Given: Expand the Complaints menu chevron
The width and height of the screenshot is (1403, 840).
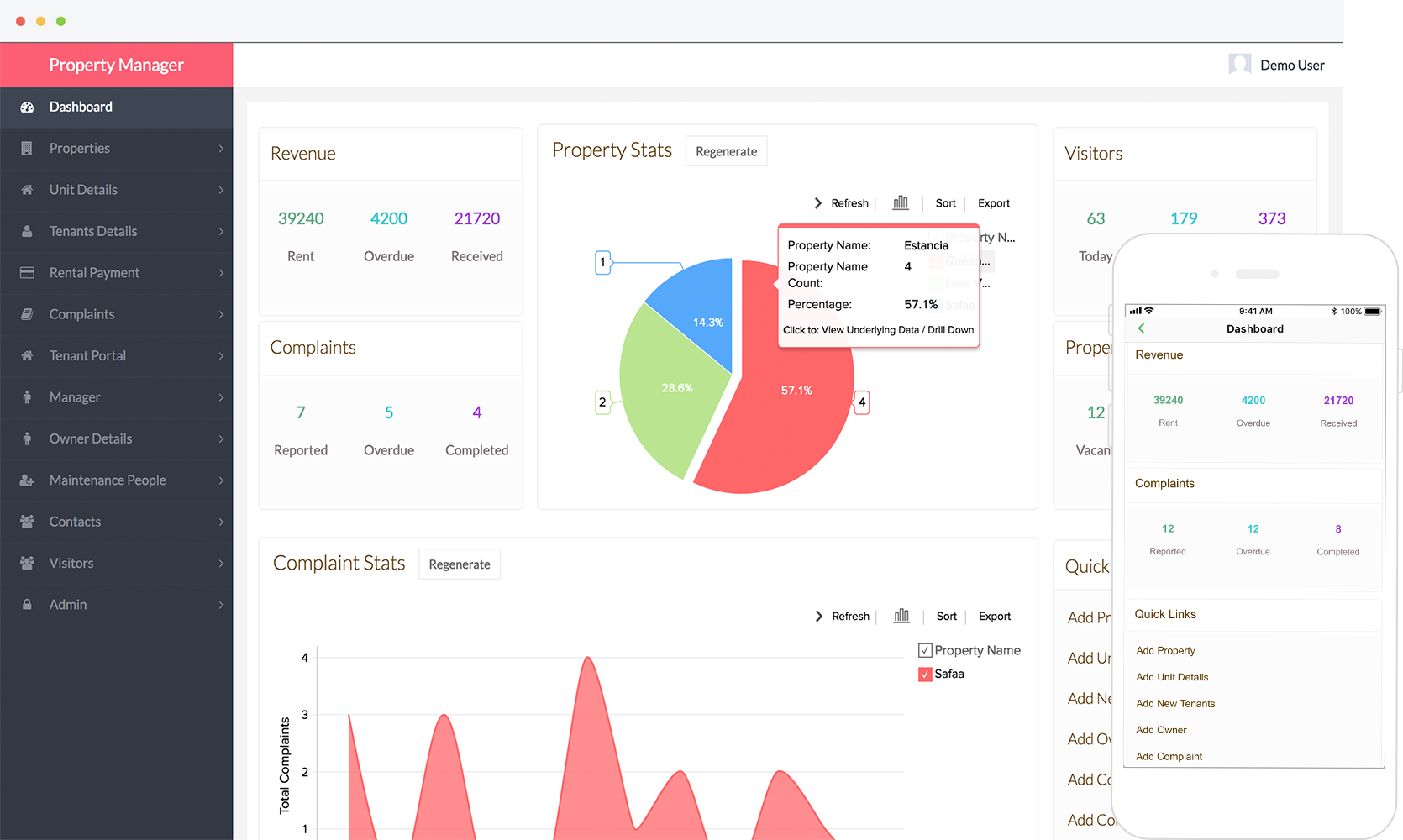Looking at the screenshot, I should [x=221, y=314].
